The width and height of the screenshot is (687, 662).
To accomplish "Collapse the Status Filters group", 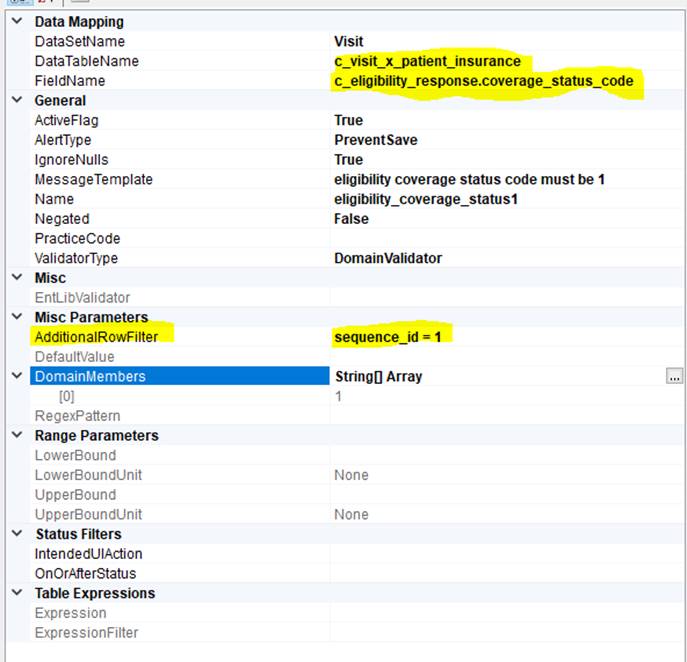I will click(15, 534).
